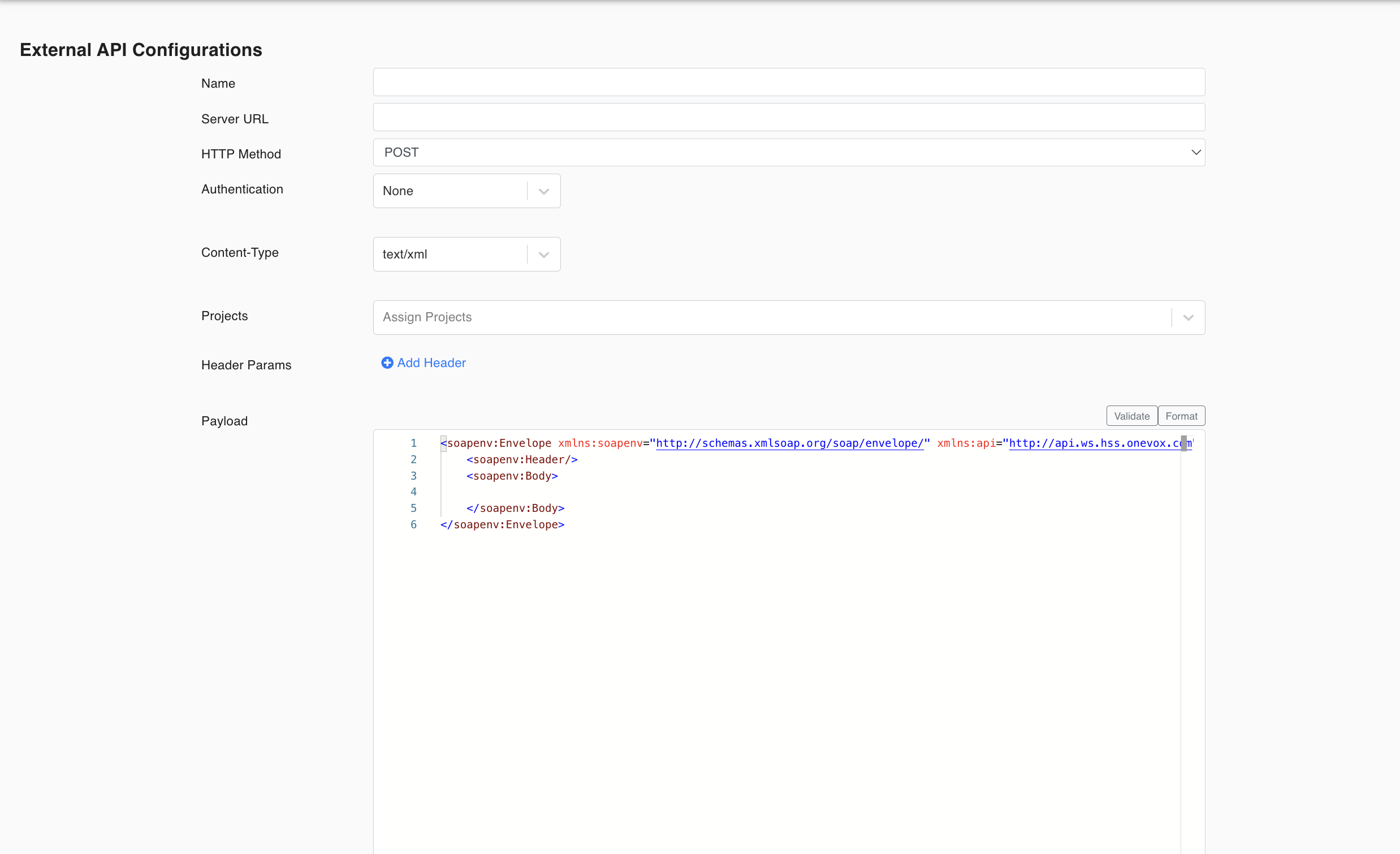This screenshot has height=854, width=1400.
Task: Click the api.ws.hss.onevox.com URL in payload
Action: 1100,443
